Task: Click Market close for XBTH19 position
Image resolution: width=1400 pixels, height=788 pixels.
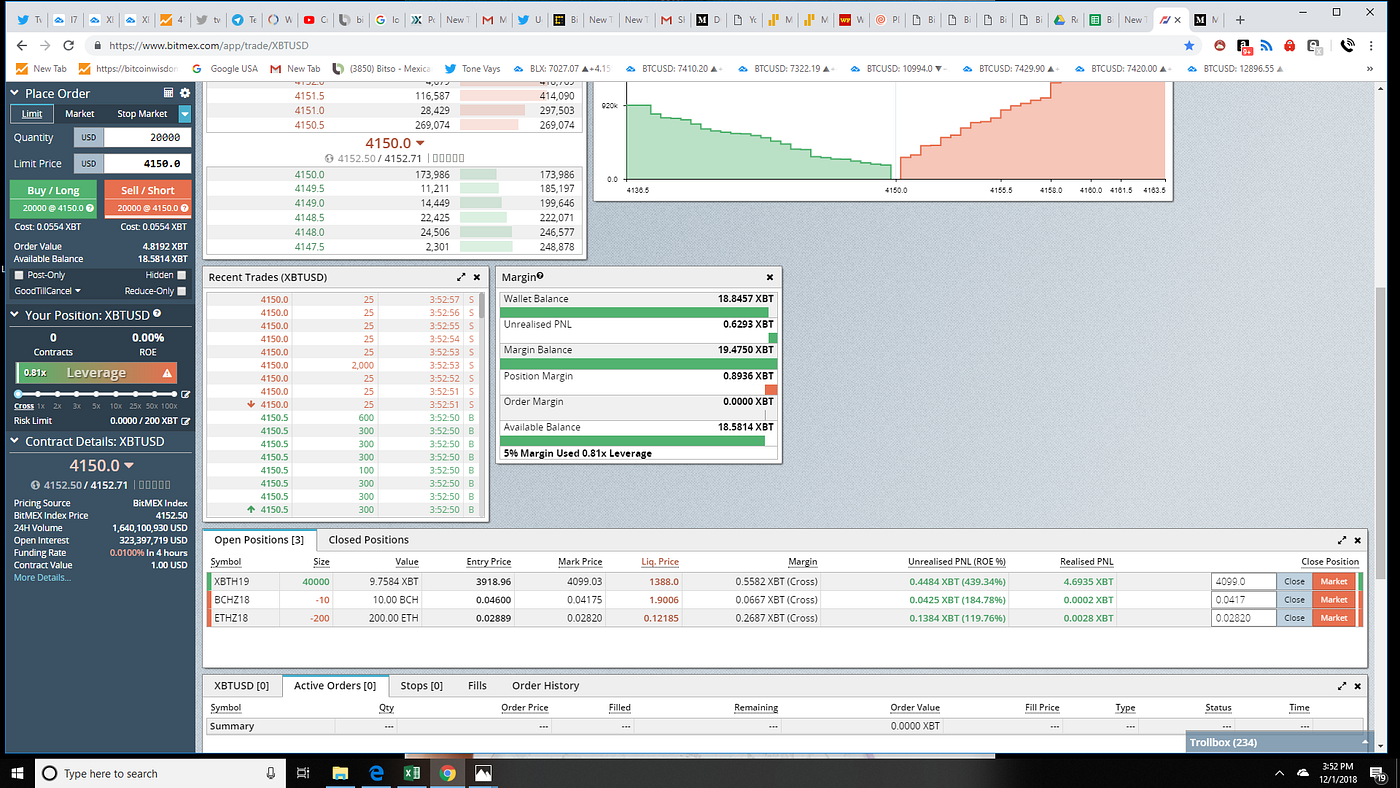Action: pos(1334,581)
